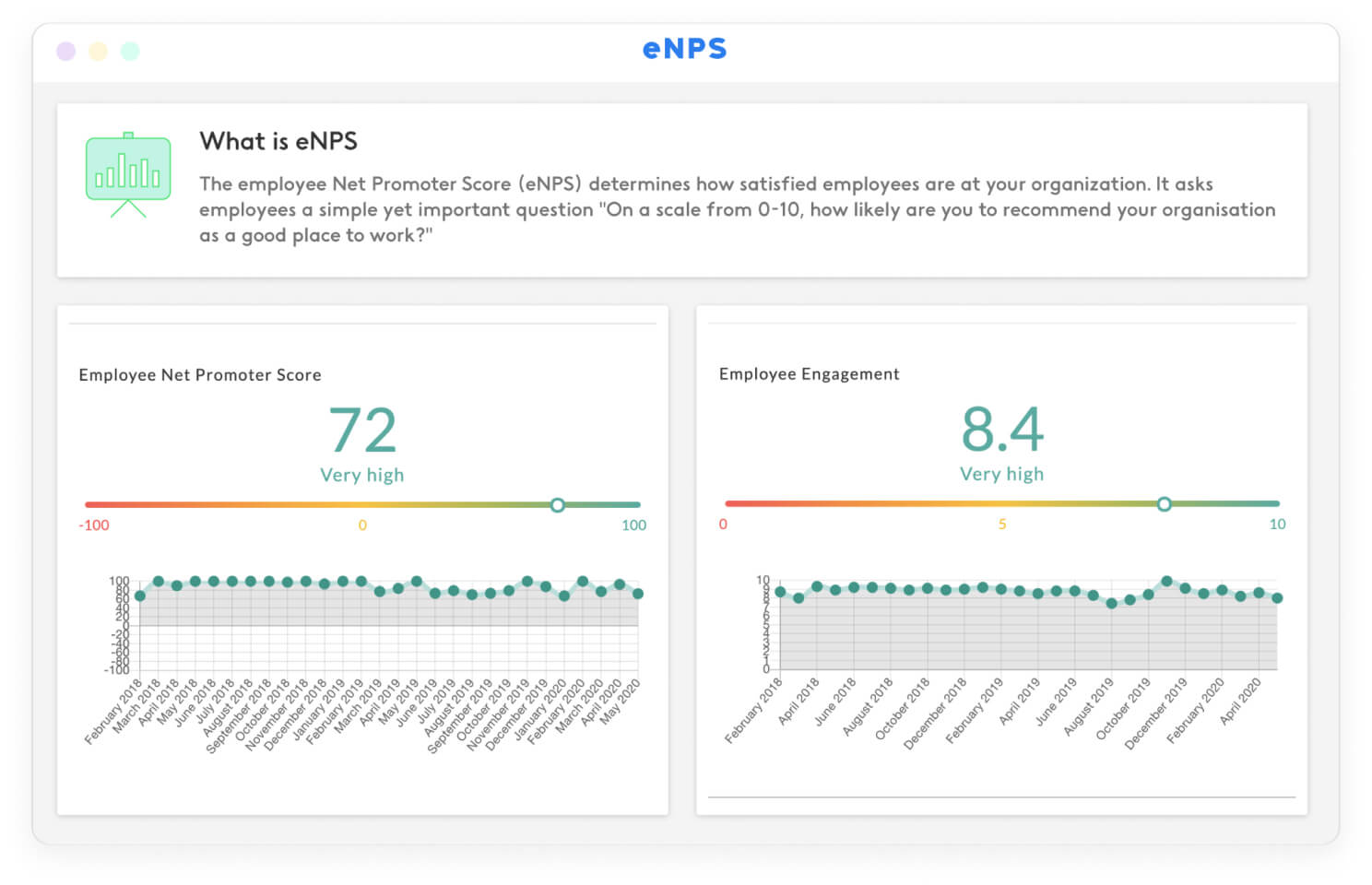Click "February 2018" axis label in Engagement chart
1372x885 pixels.
click(753, 711)
